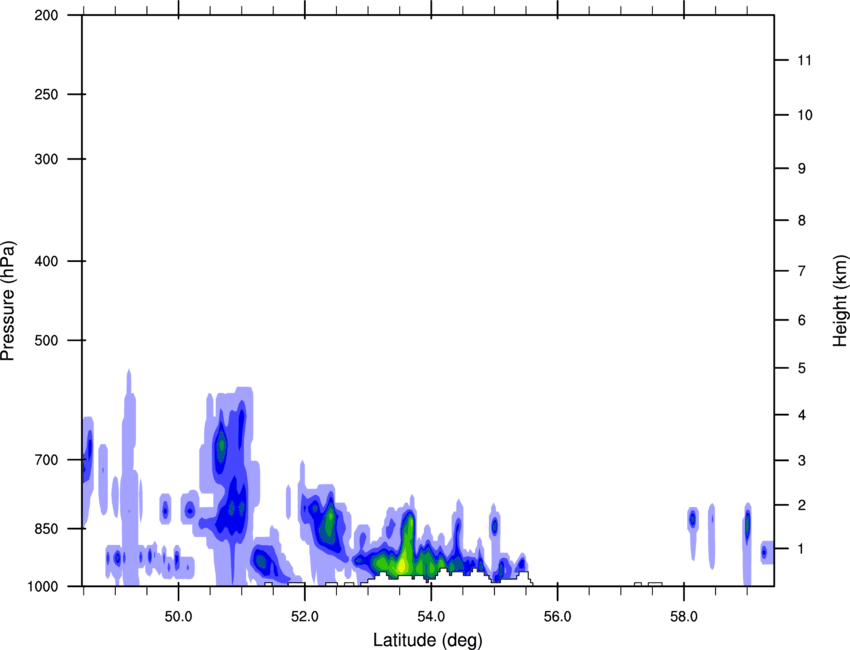Click the 1000 pressure tick label
The height and width of the screenshot is (650, 850).
pos(42,586)
